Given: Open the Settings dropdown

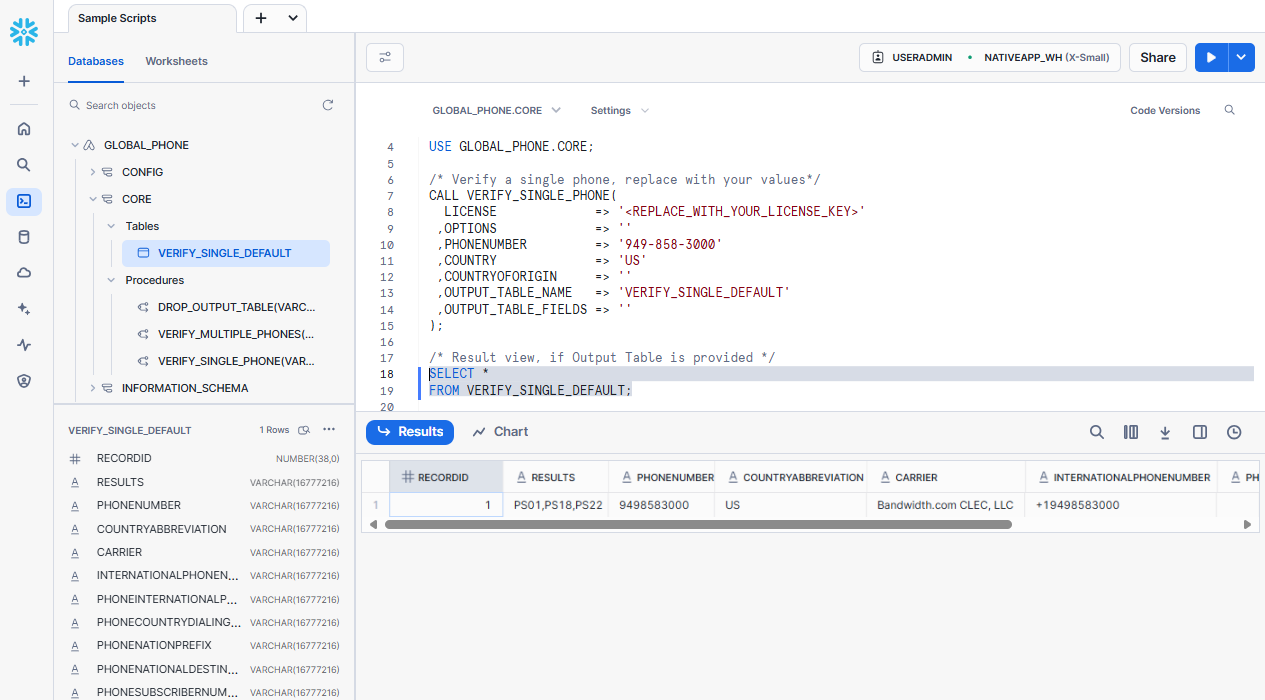Looking at the screenshot, I should click(619, 110).
